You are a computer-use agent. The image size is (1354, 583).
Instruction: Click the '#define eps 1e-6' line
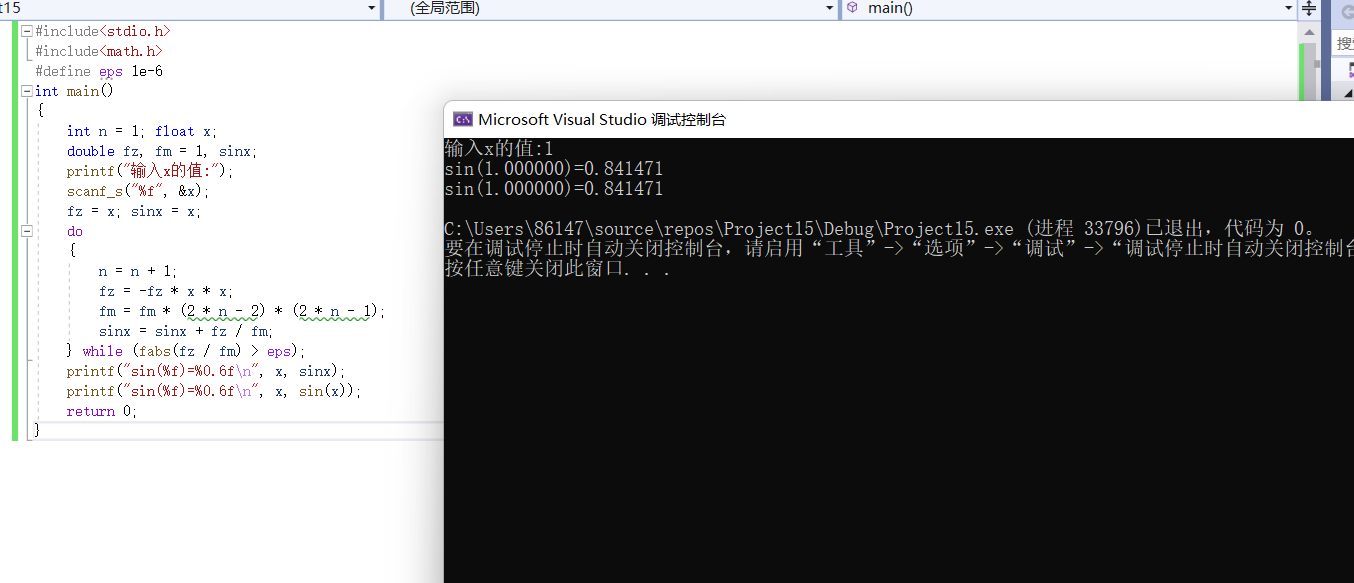pos(99,71)
